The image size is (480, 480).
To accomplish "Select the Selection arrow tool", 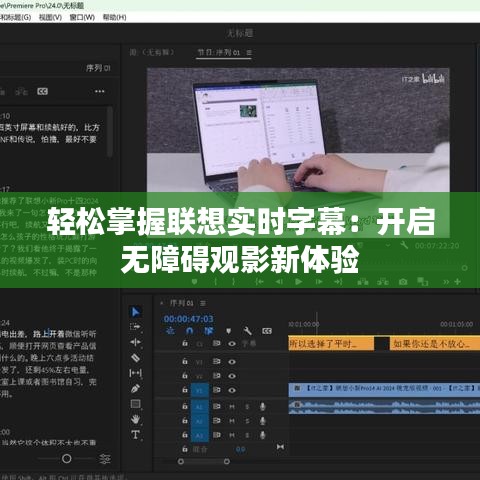I will [135, 312].
